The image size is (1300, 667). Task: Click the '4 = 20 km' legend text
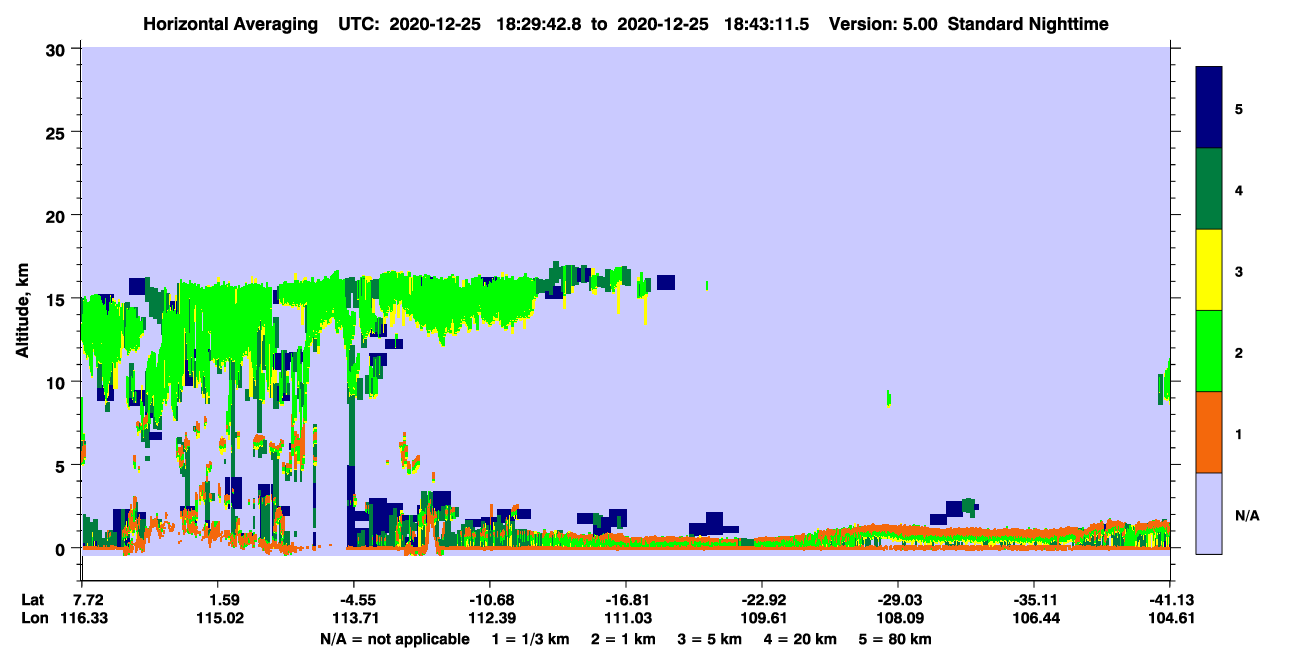pos(799,639)
